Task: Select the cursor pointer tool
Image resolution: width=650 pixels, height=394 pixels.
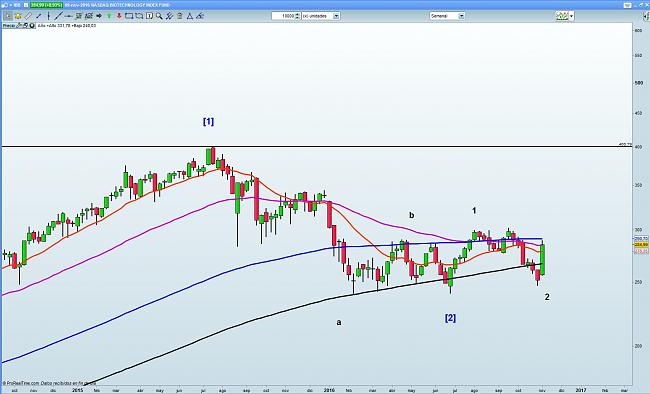Action: pos(8,16)
